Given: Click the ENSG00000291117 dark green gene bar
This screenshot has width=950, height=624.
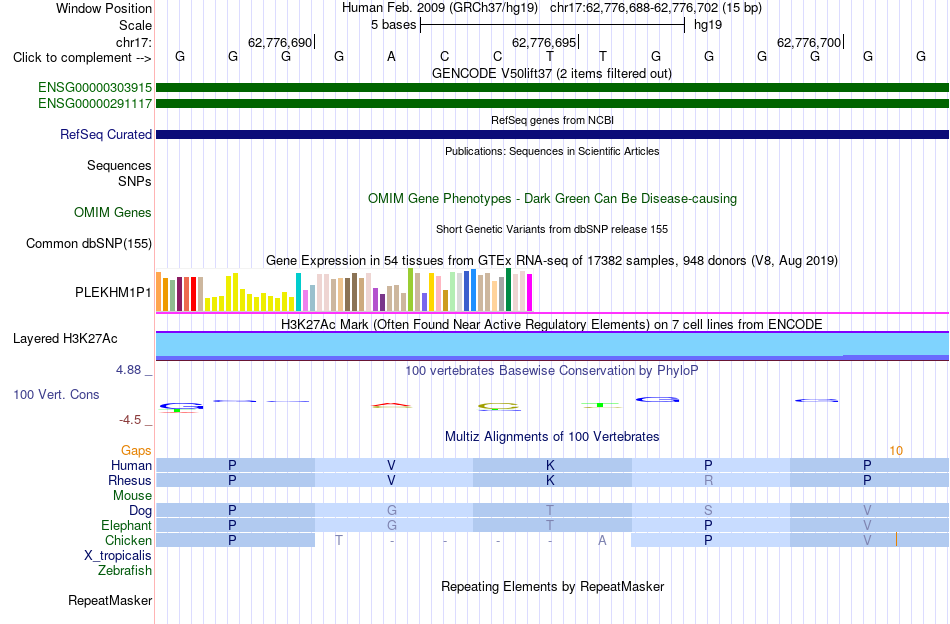Looking at the screenshot, I should (552, 104).
